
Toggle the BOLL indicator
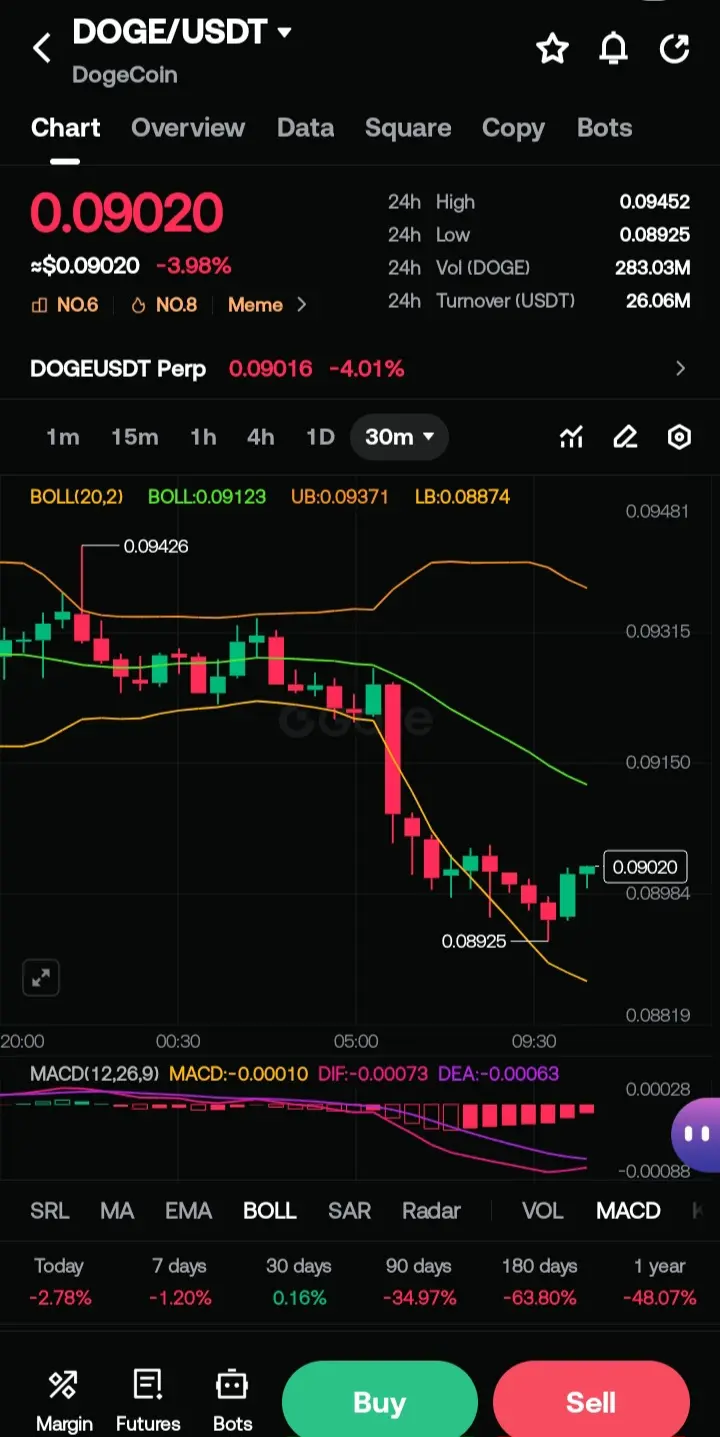270,1211
